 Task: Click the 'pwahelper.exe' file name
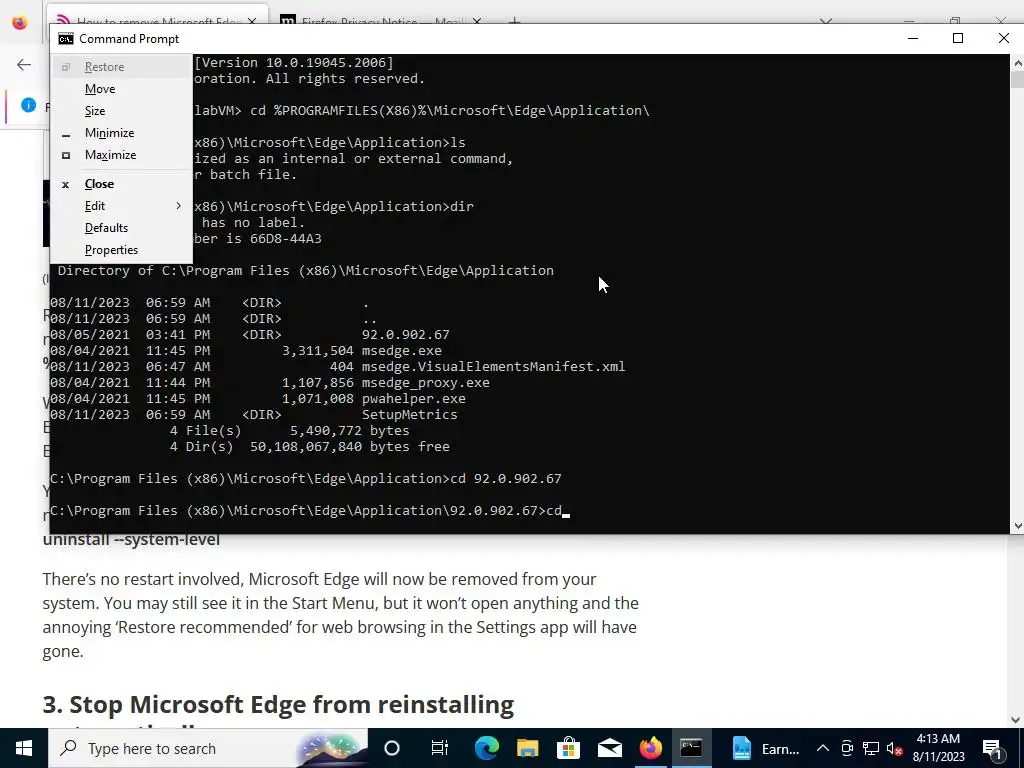tap(413, 398)
